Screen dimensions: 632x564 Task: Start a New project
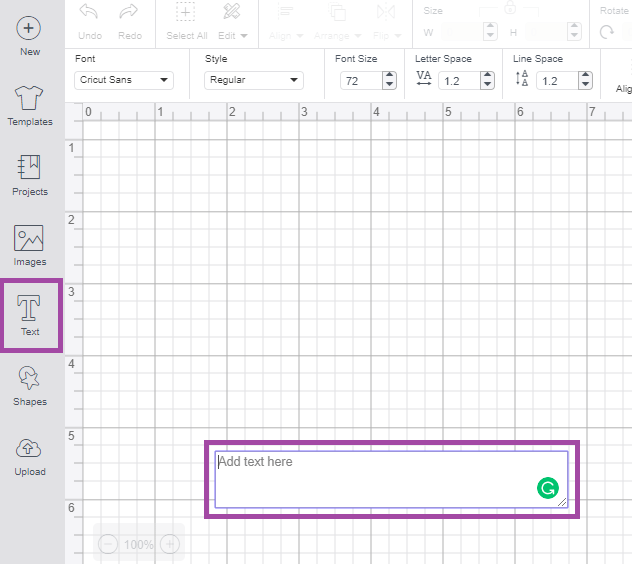tap(29, 36)
